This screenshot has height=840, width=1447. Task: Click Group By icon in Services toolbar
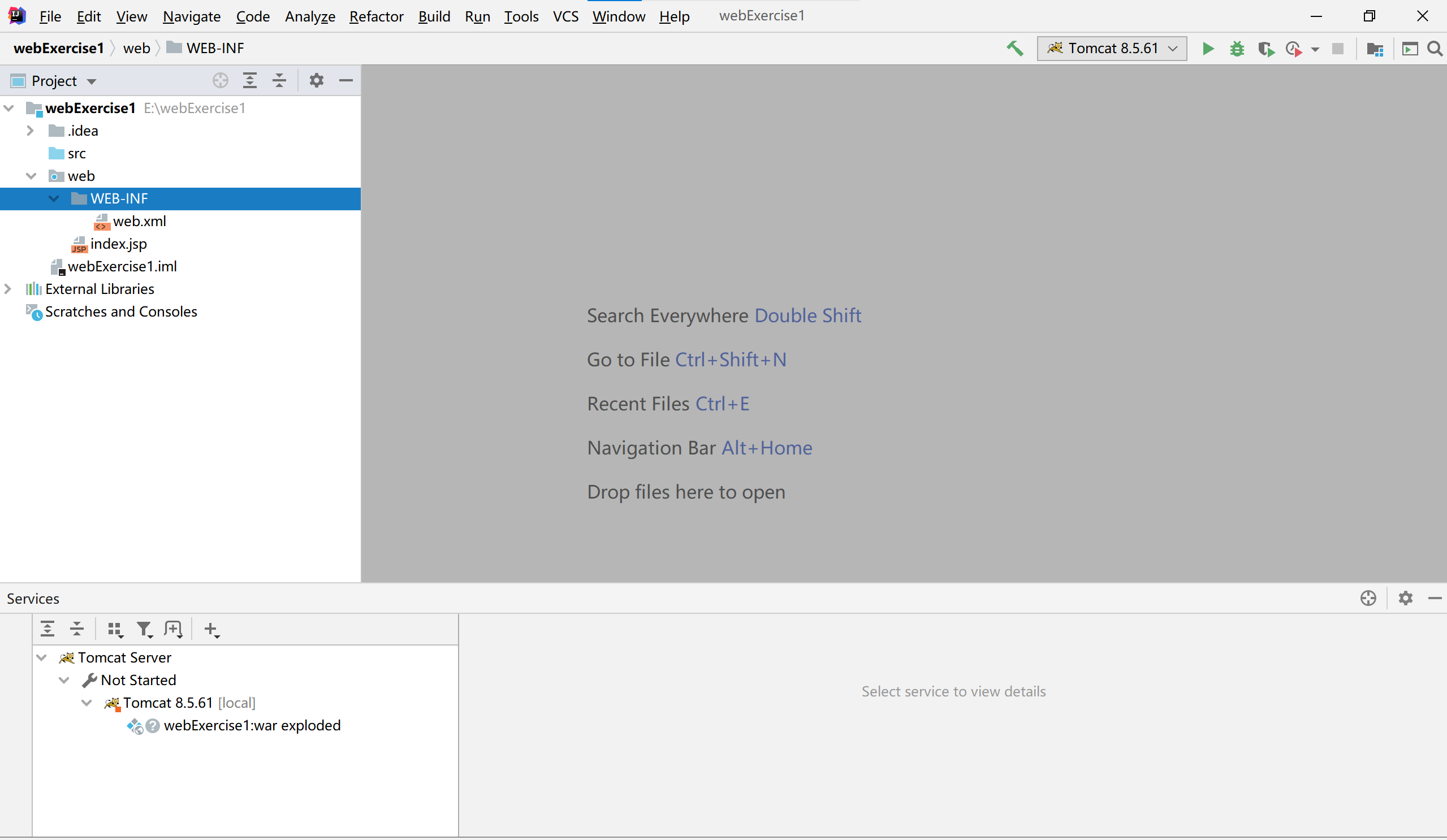pos(115,629)
